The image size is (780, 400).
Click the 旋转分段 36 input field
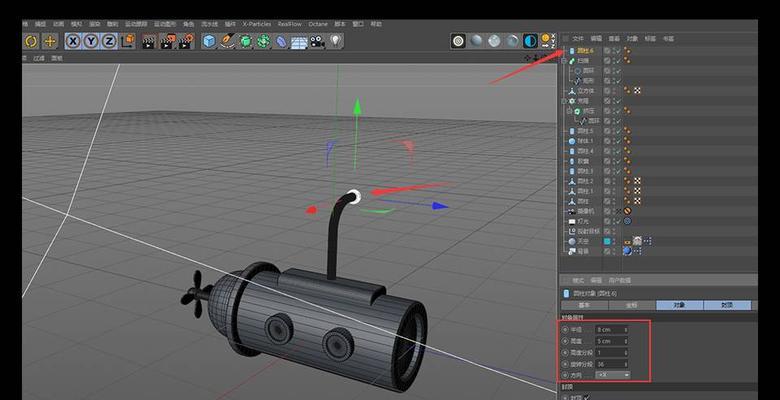(x=611, y=364)
